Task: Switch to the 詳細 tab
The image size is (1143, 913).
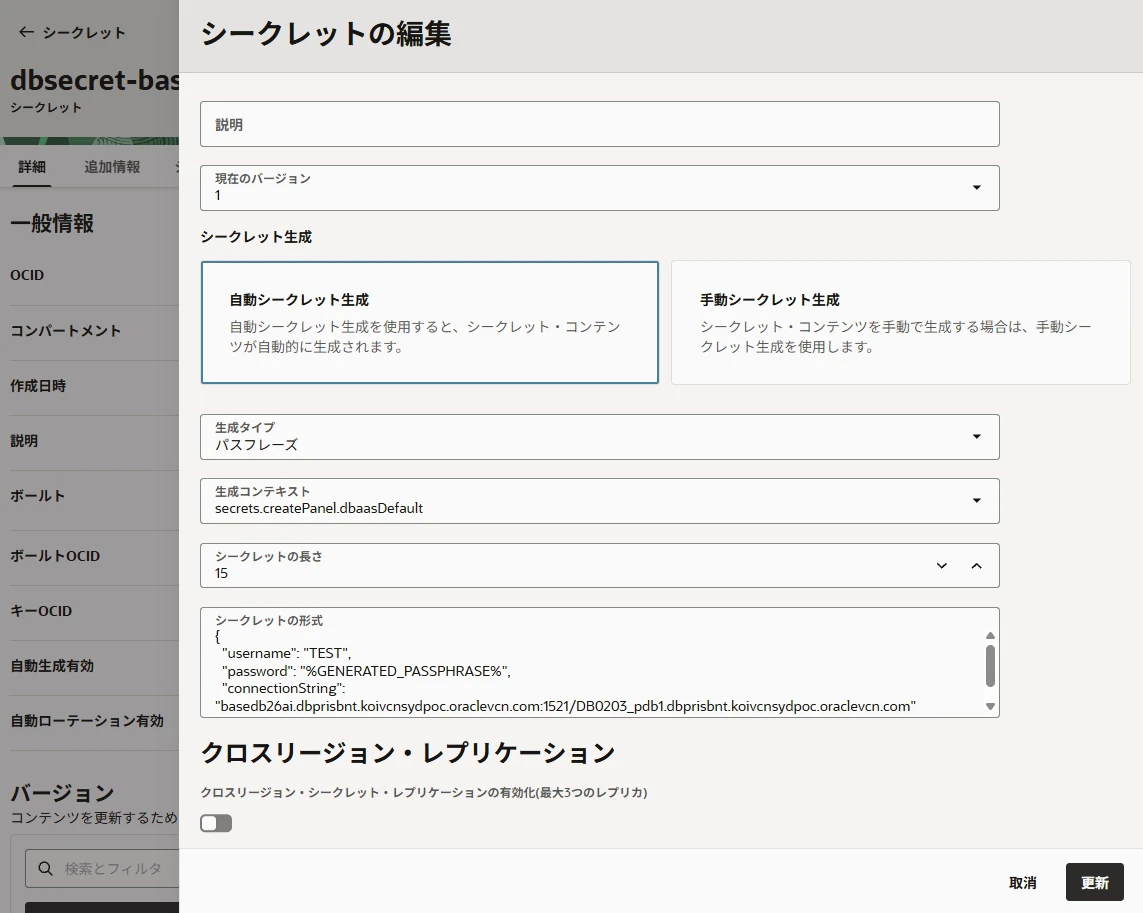Action: [32, 167]
